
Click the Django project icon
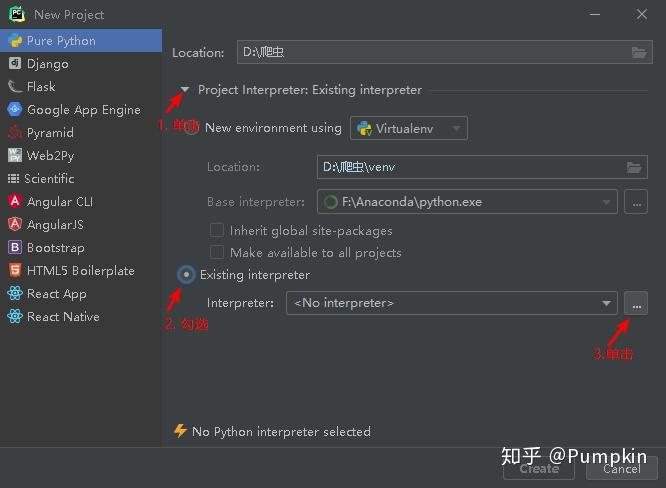click(15, 64)
